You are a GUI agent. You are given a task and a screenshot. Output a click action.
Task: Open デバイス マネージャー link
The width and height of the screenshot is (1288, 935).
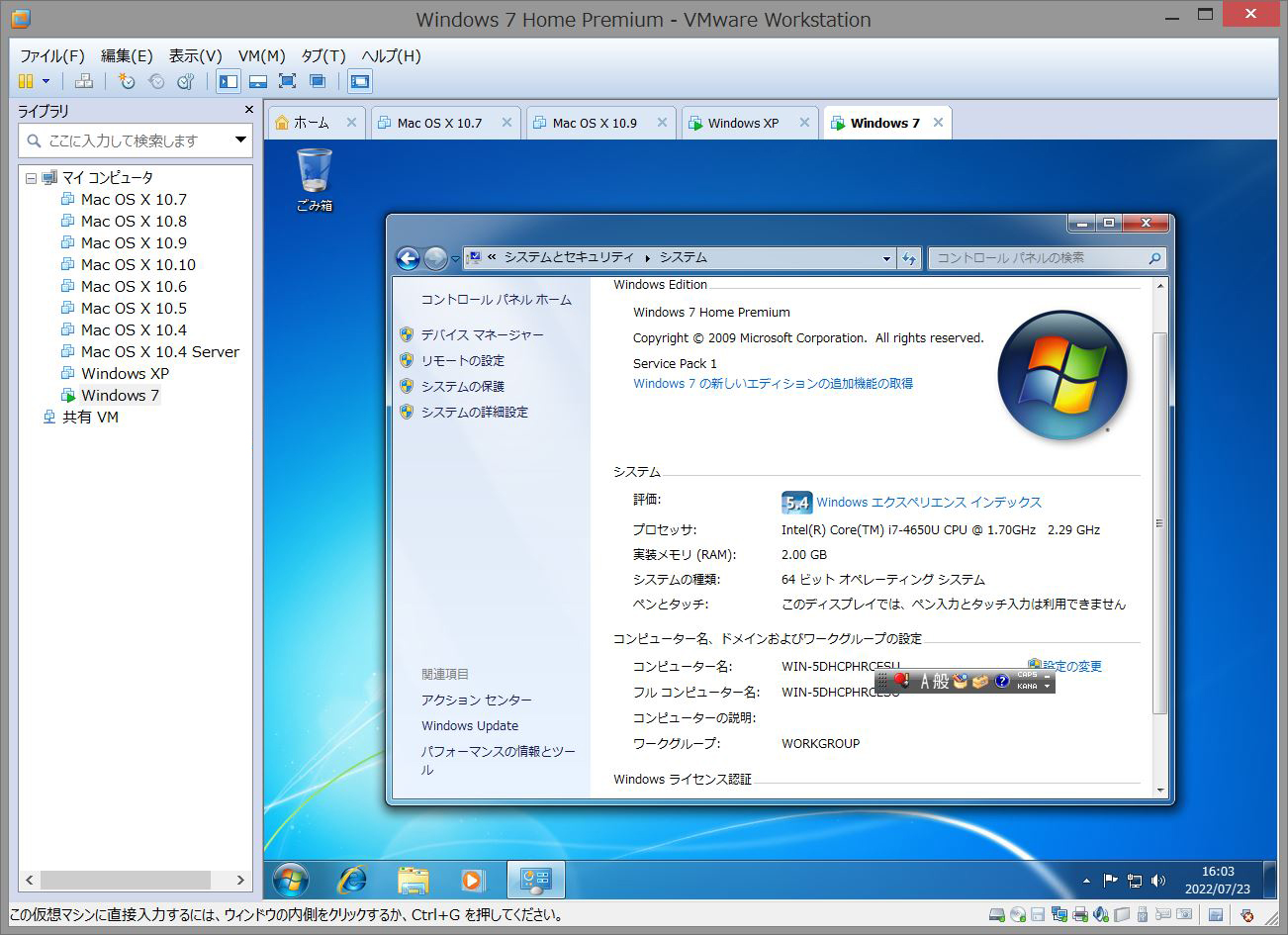[482, 334]
